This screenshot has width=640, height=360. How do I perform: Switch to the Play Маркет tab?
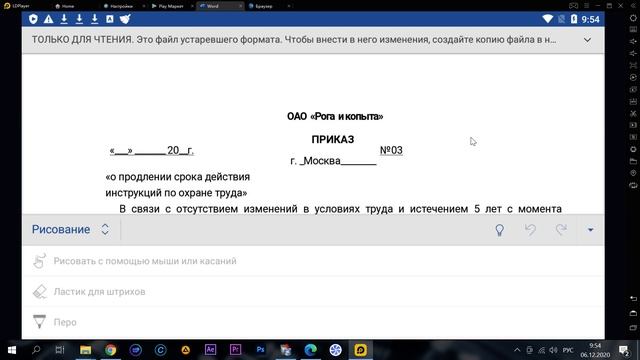171,6
